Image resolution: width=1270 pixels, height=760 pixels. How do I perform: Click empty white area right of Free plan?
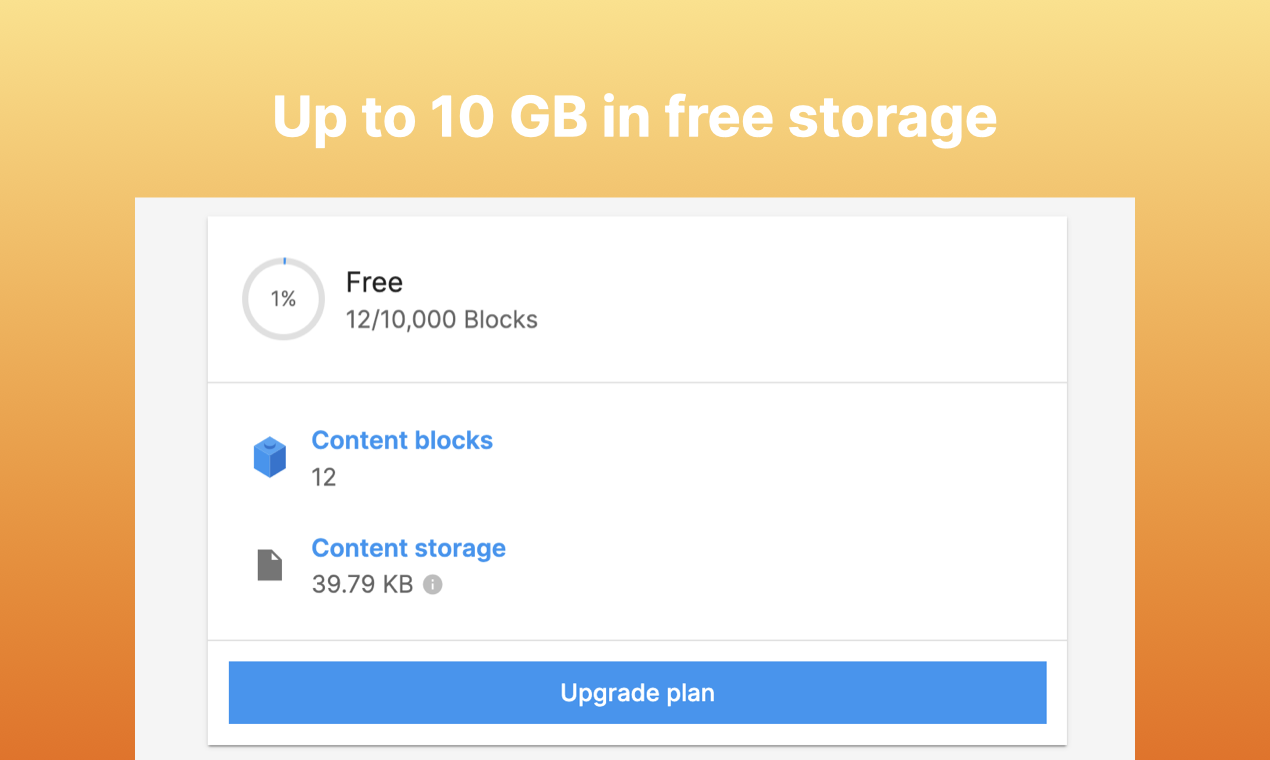coord(800,299)
